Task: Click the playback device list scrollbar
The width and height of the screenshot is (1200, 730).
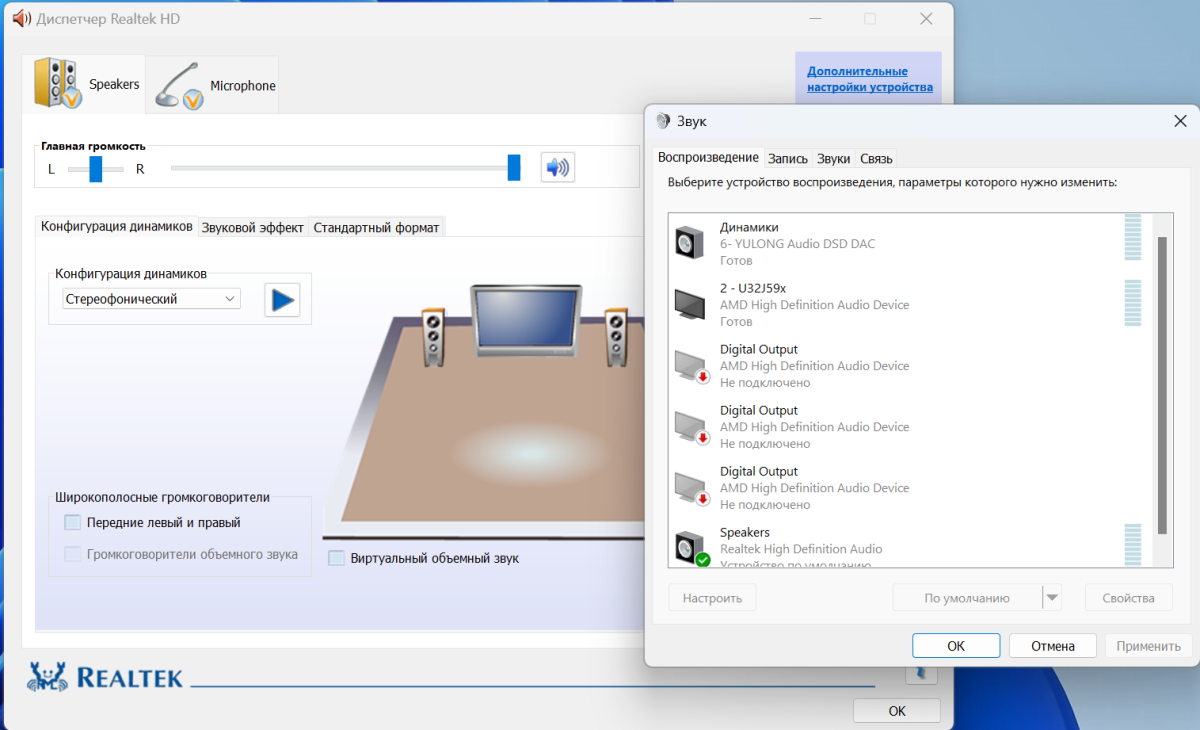Action: coord(1162,385)
